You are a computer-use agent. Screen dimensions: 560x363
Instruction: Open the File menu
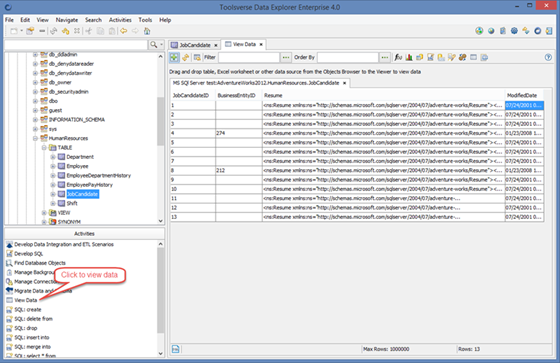pyautogui.click(x=9, y=20)
